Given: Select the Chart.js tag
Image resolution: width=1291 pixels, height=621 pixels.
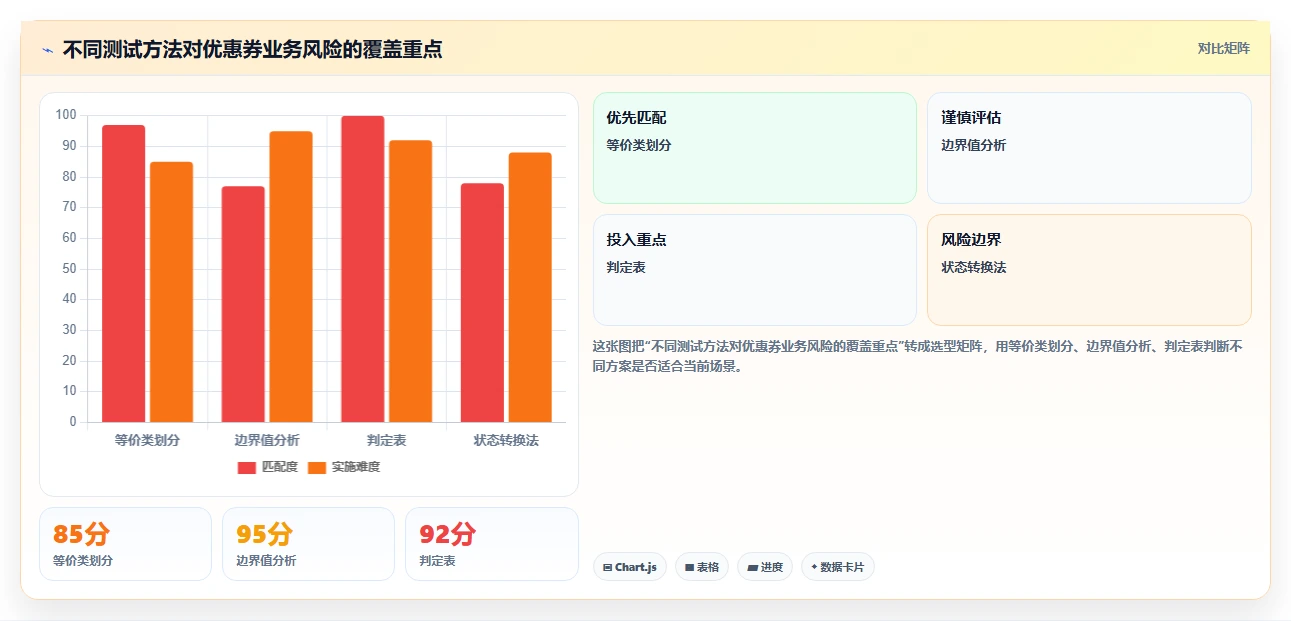Looking at the screenshot, I should (630, 567).
